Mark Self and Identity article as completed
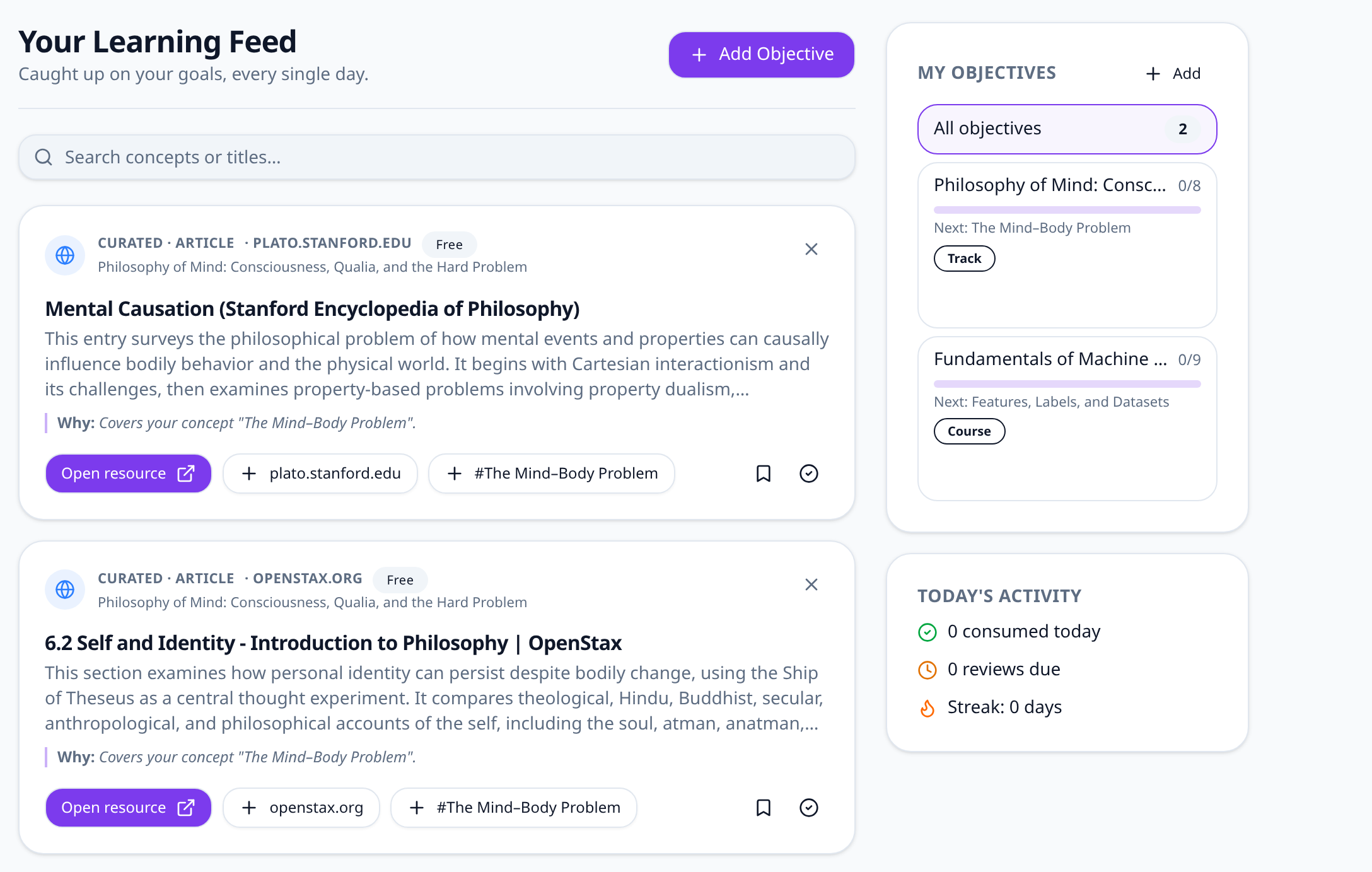This screenshot has height=872, width=1372. (x=809, y=808)
